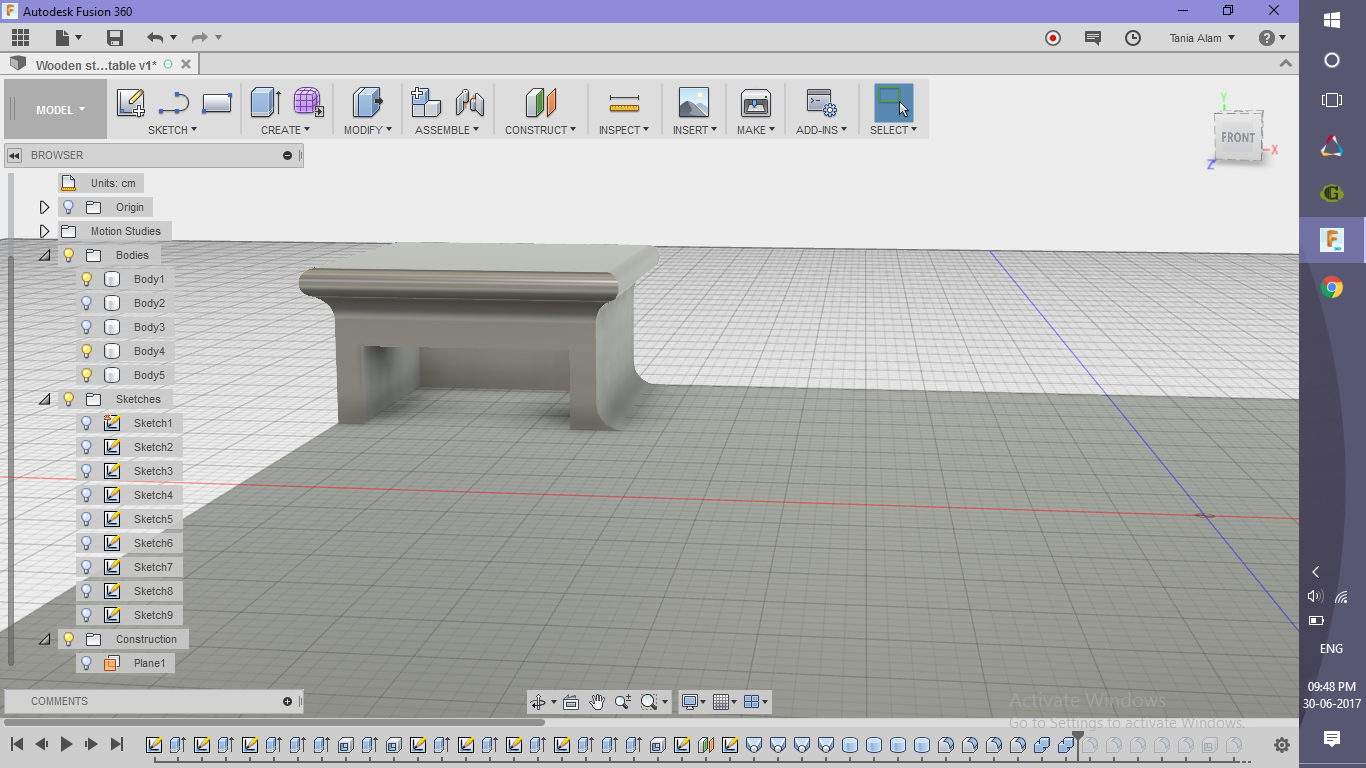
Task: Select the Offset Plane construct icon
Action: [x=540, y=103]
